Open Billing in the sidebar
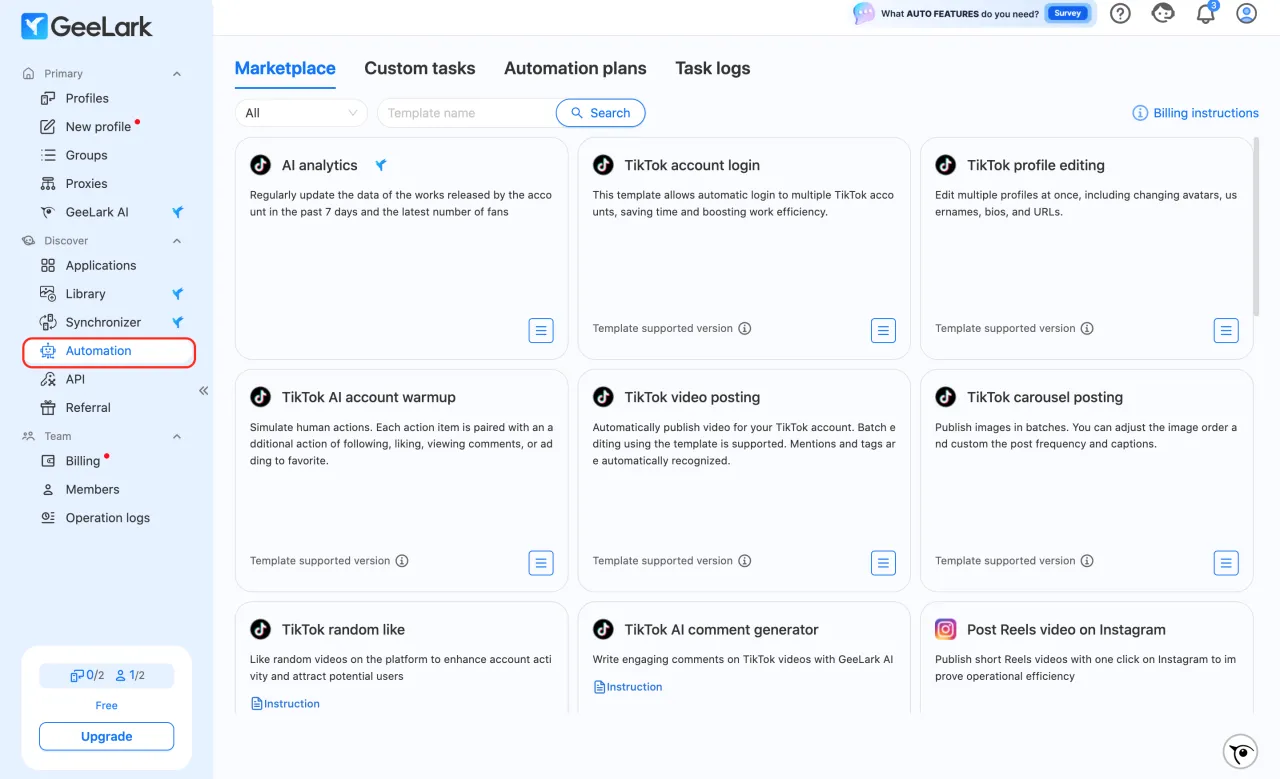The image size is (1280, 779). (x=83, y=461)
